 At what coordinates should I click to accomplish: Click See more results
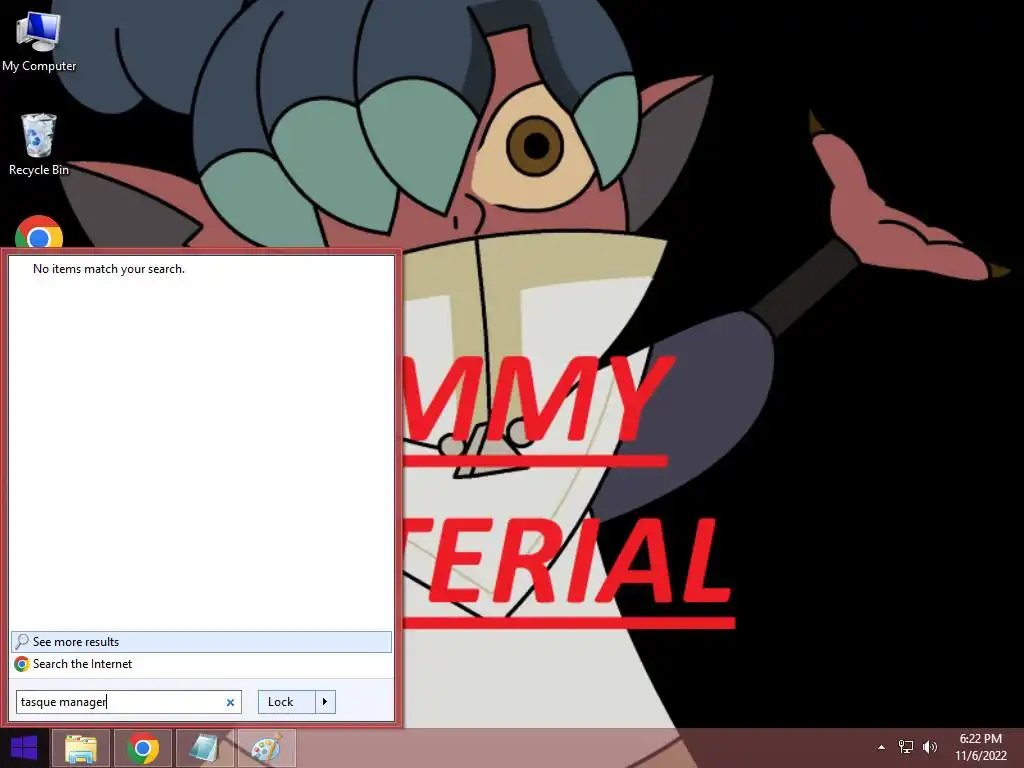point(201,642)
